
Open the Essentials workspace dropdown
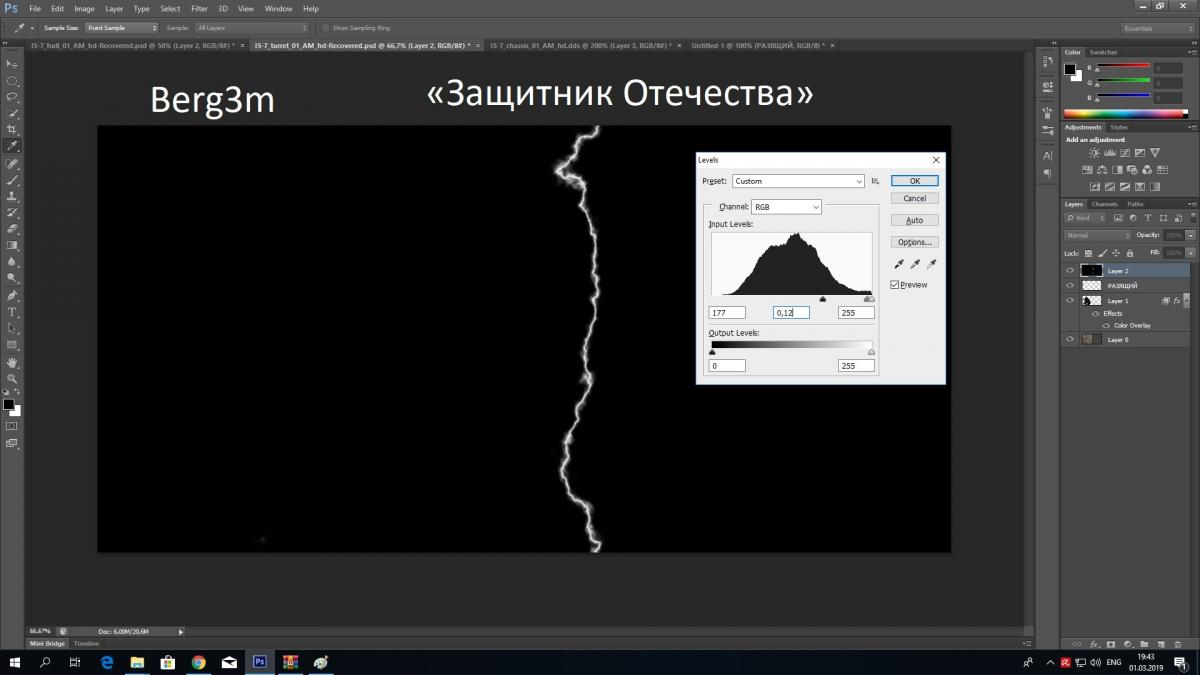1157,28
